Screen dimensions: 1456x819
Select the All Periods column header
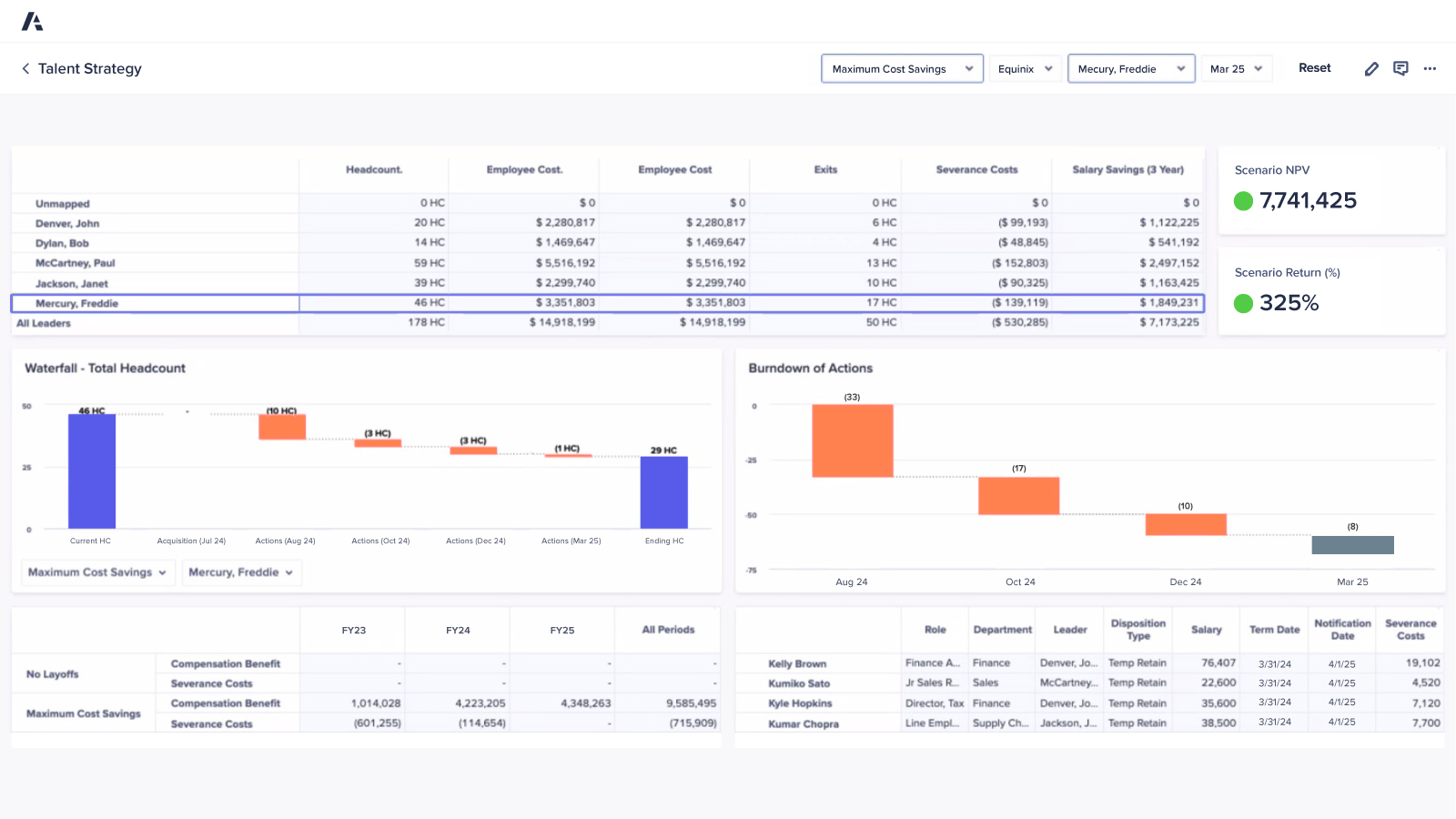point(667,629)
